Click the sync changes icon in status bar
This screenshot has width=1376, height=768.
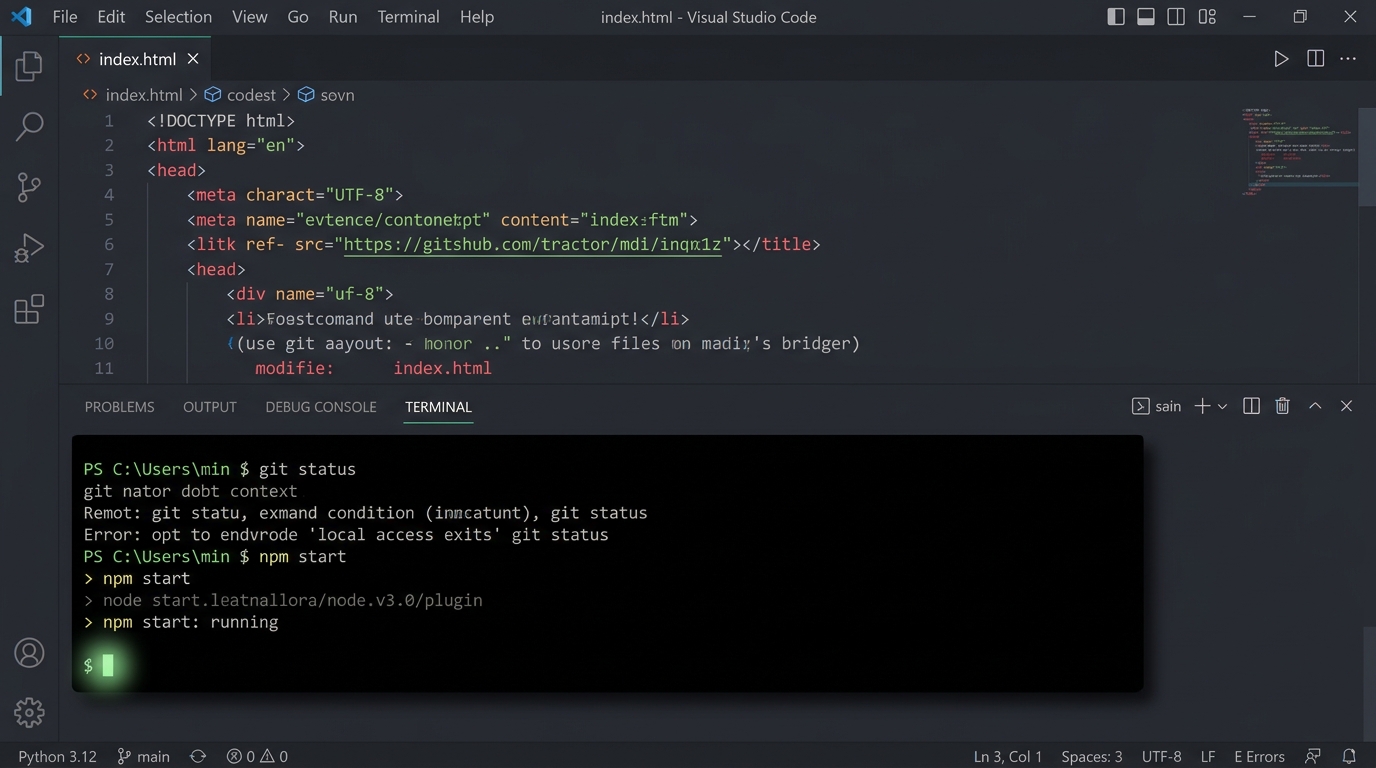click(198, 756)
